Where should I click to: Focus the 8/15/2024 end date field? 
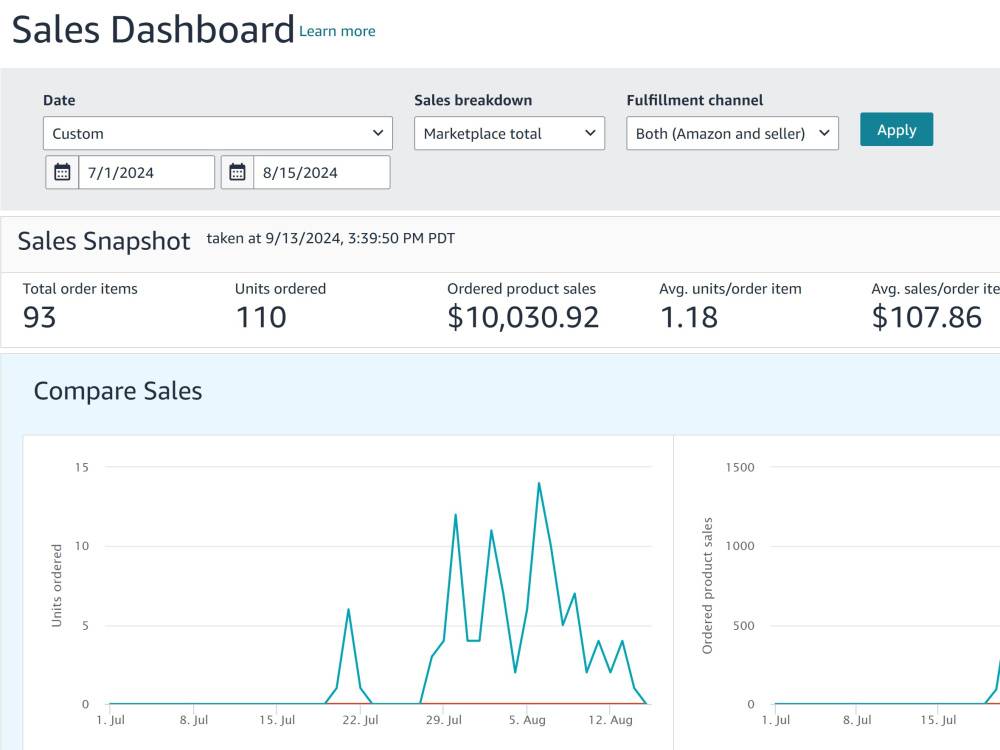point(321,172)
